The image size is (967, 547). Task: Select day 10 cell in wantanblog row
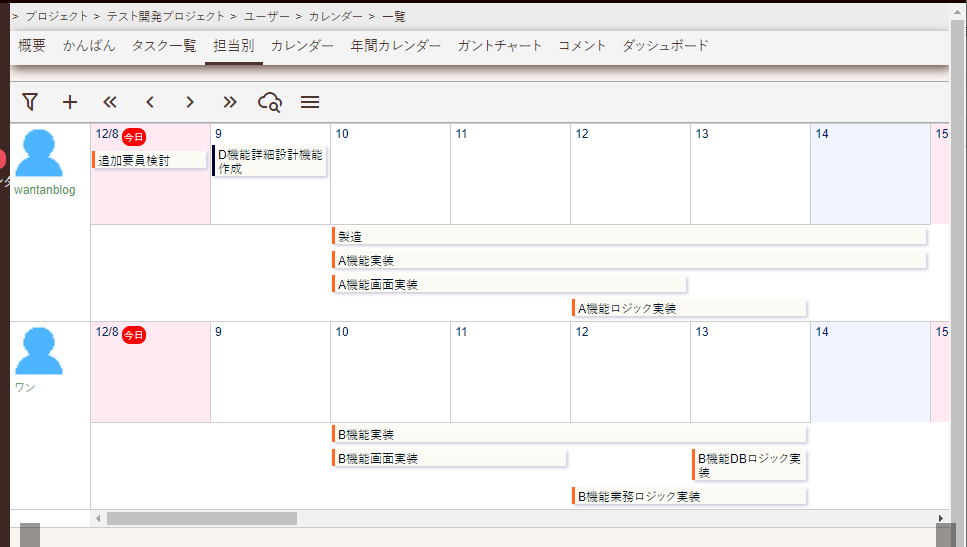(x=390, y=174)
